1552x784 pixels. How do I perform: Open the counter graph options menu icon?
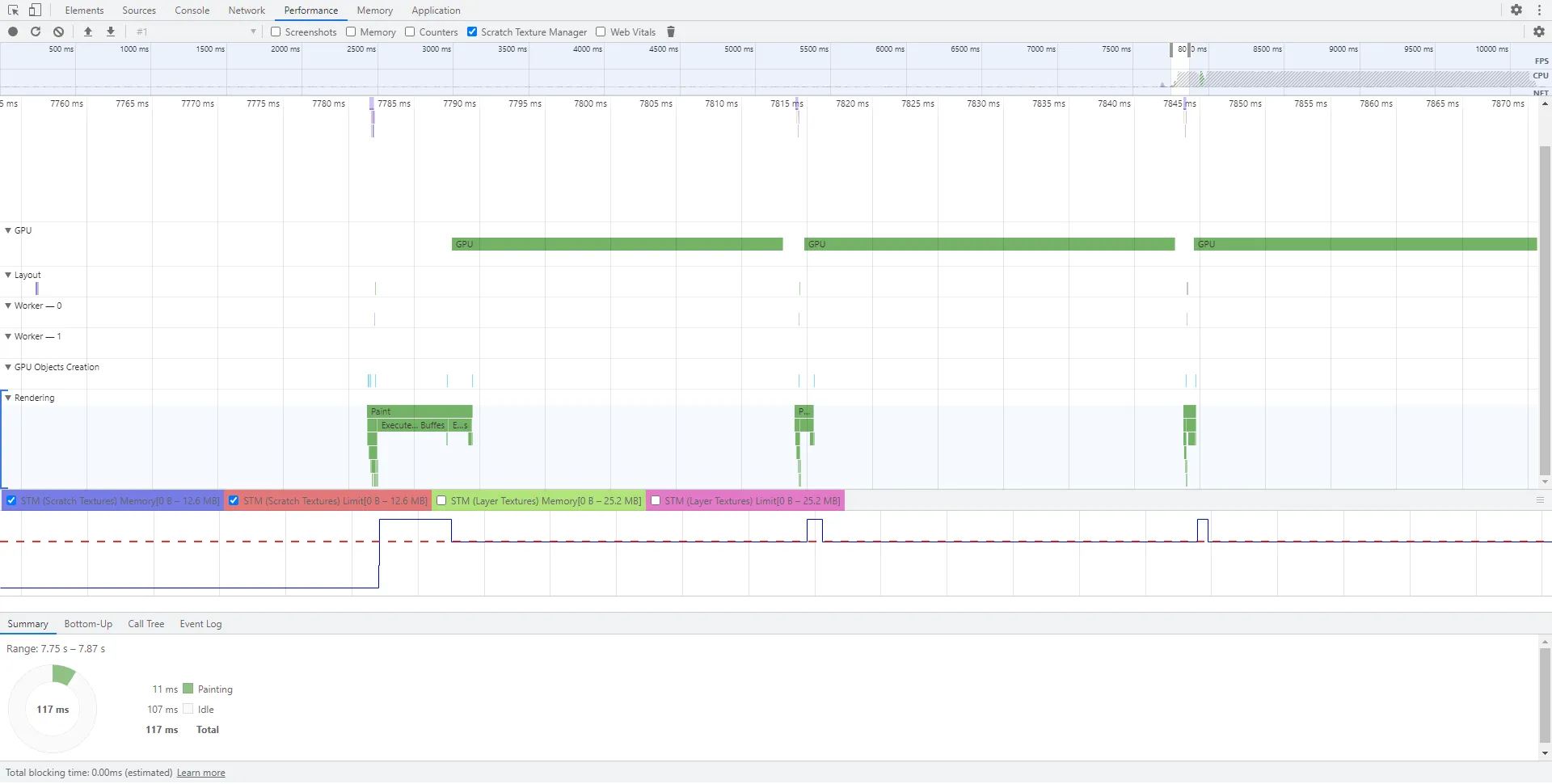coord(1540,500)
